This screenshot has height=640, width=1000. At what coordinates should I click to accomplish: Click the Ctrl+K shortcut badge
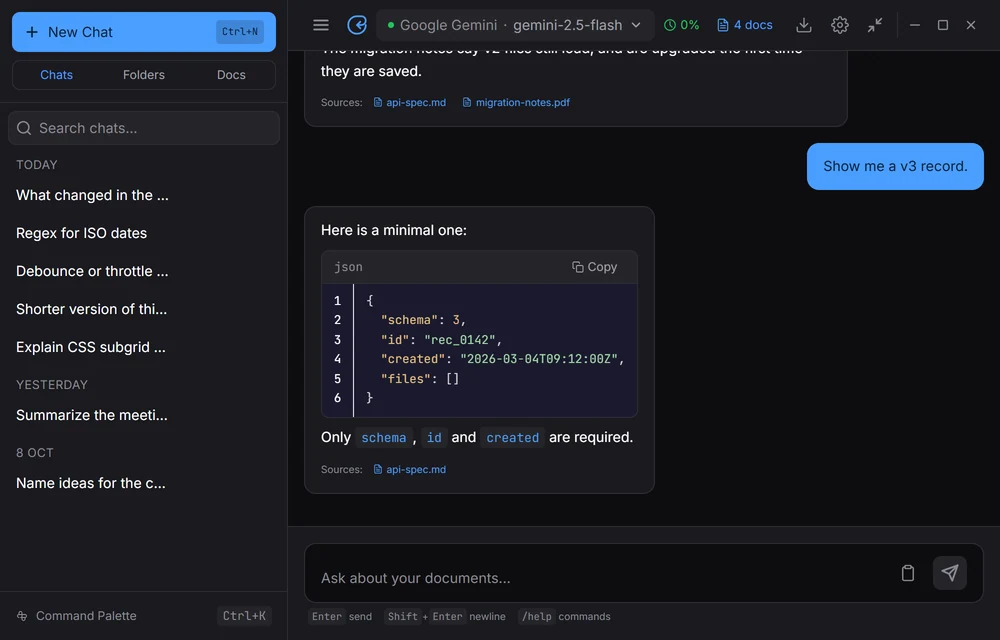(x=244, y=616)
